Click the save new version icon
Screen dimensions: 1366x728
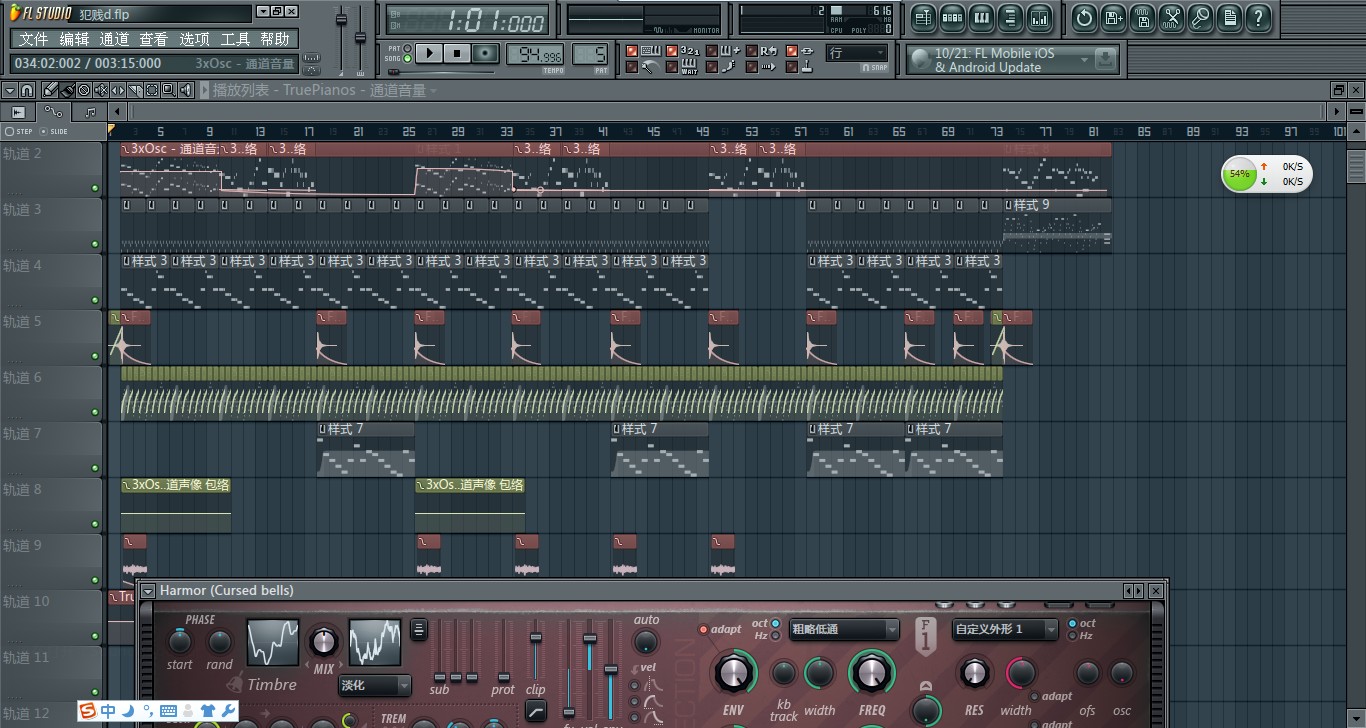pyautogui.click(x=1113, y=17)
